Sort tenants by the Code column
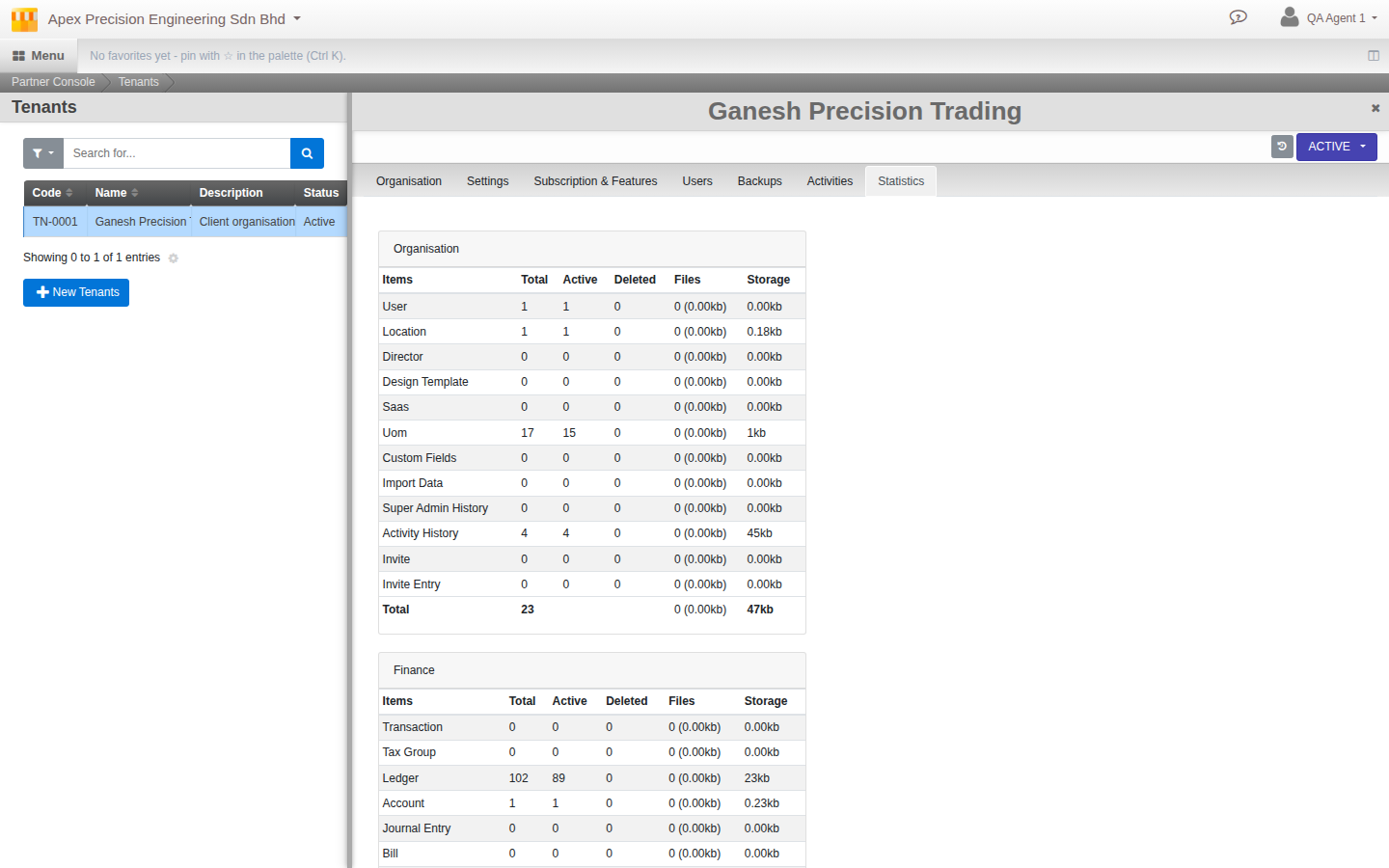 pyautogui.click(x=53, y=193)
